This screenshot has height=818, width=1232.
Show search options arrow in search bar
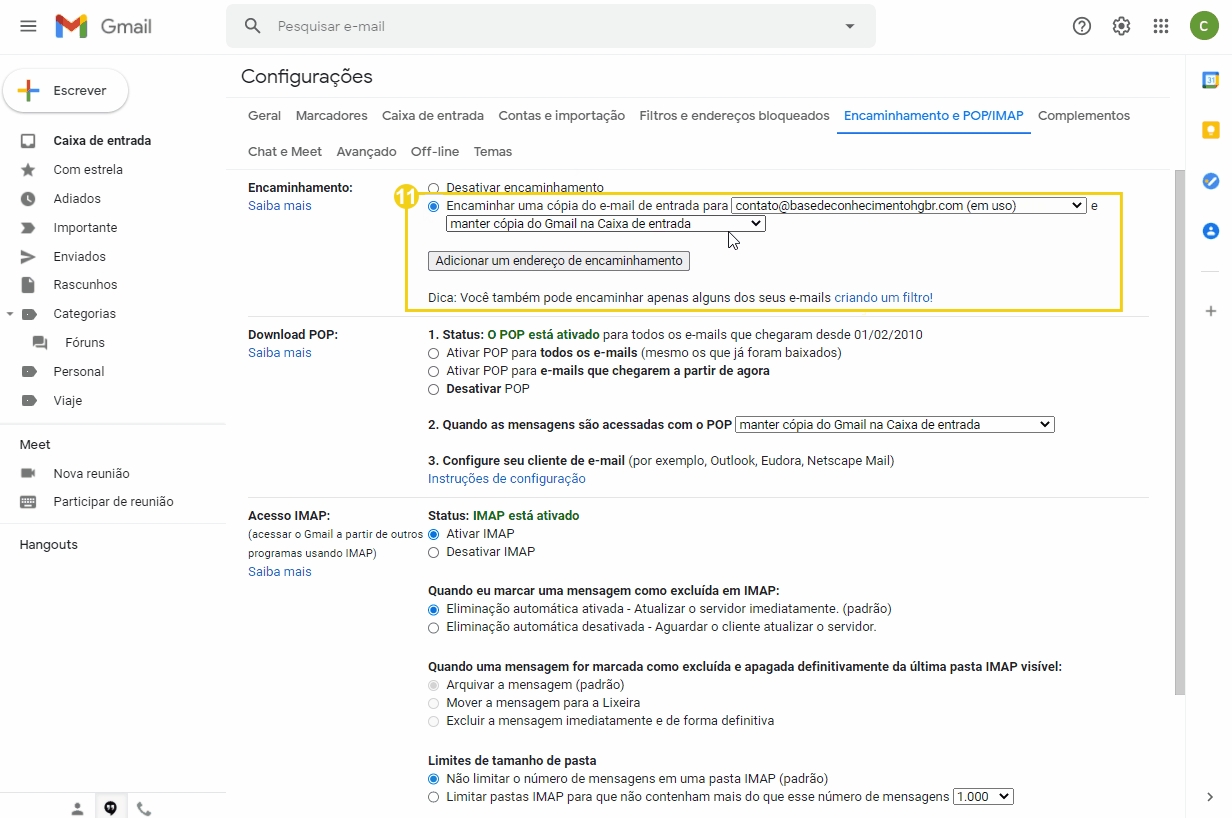[850, 26]
